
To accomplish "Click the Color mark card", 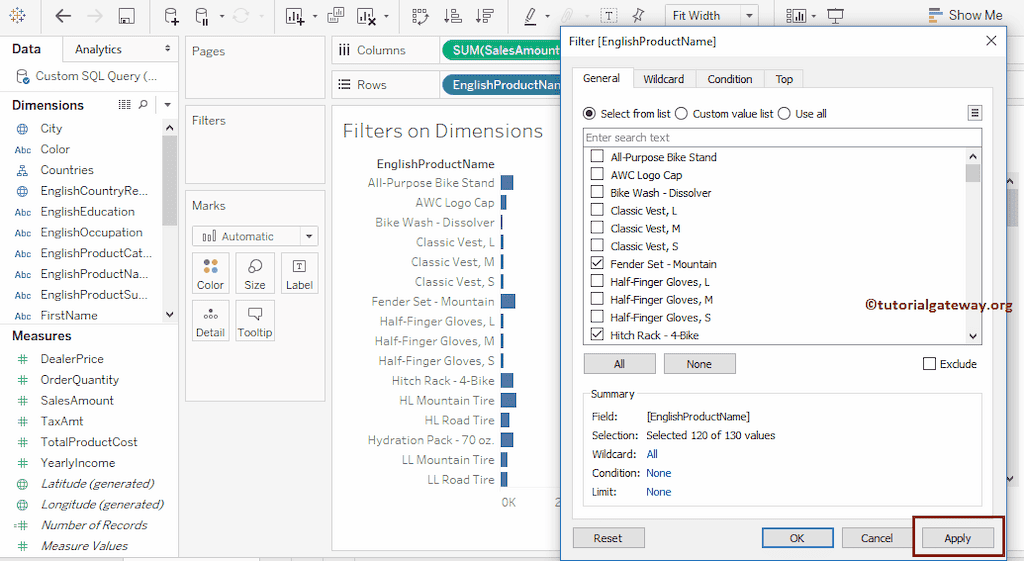I will tap(210, 274).
